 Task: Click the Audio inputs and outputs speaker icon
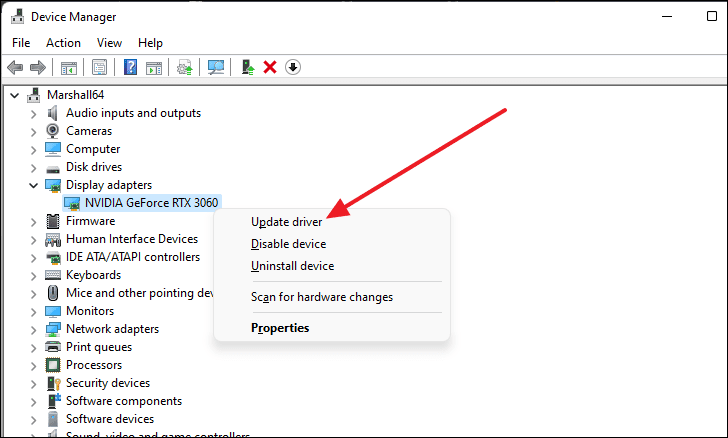pyautogui.click(x=53, y=113)
